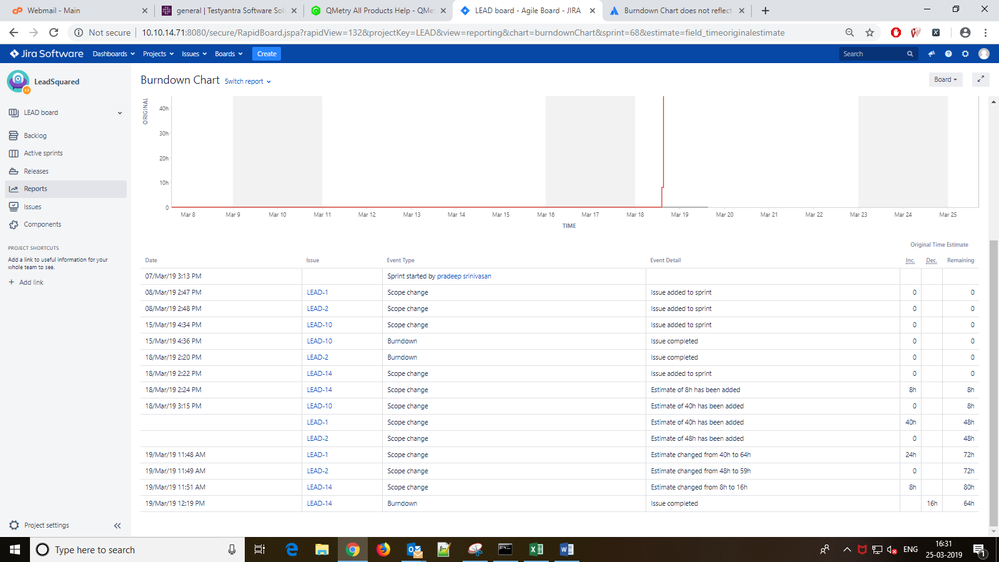The height and width of the screenshot is (562, 999).
Task: Go back in browser history
Action: [13, 32]
